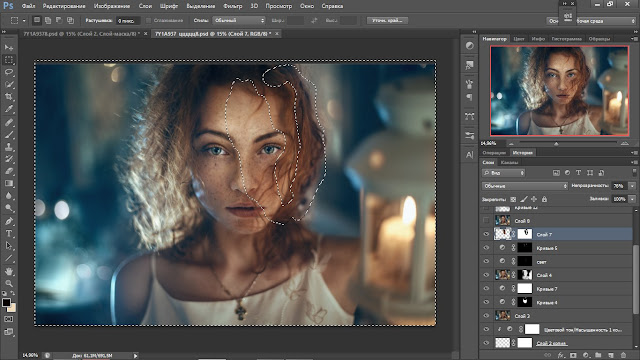Select the Zoom tool in toolbar

coord(9,283)
